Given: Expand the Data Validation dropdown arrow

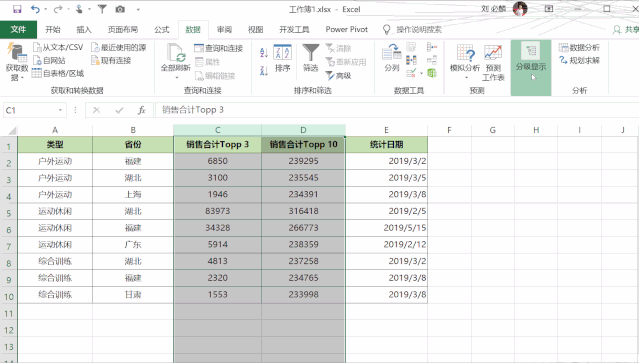Looking at the screenshot, I should [421, 74].
